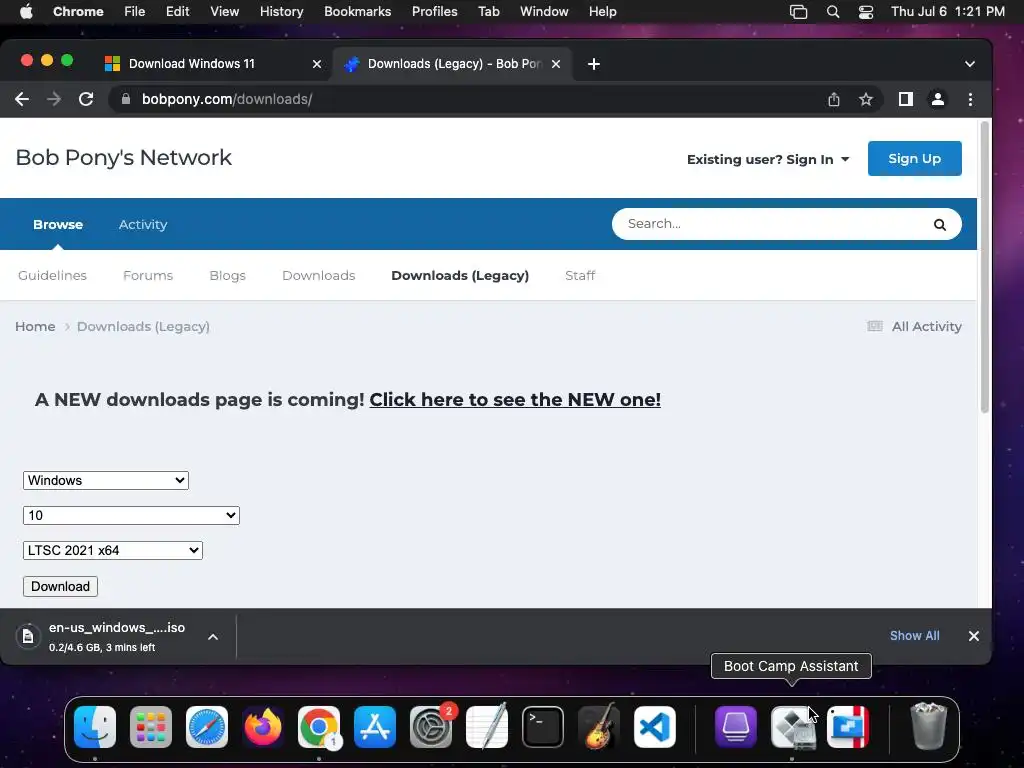1024x768 pixels.
Task: Open Control Center in menu bar
Action: (866, 12)
